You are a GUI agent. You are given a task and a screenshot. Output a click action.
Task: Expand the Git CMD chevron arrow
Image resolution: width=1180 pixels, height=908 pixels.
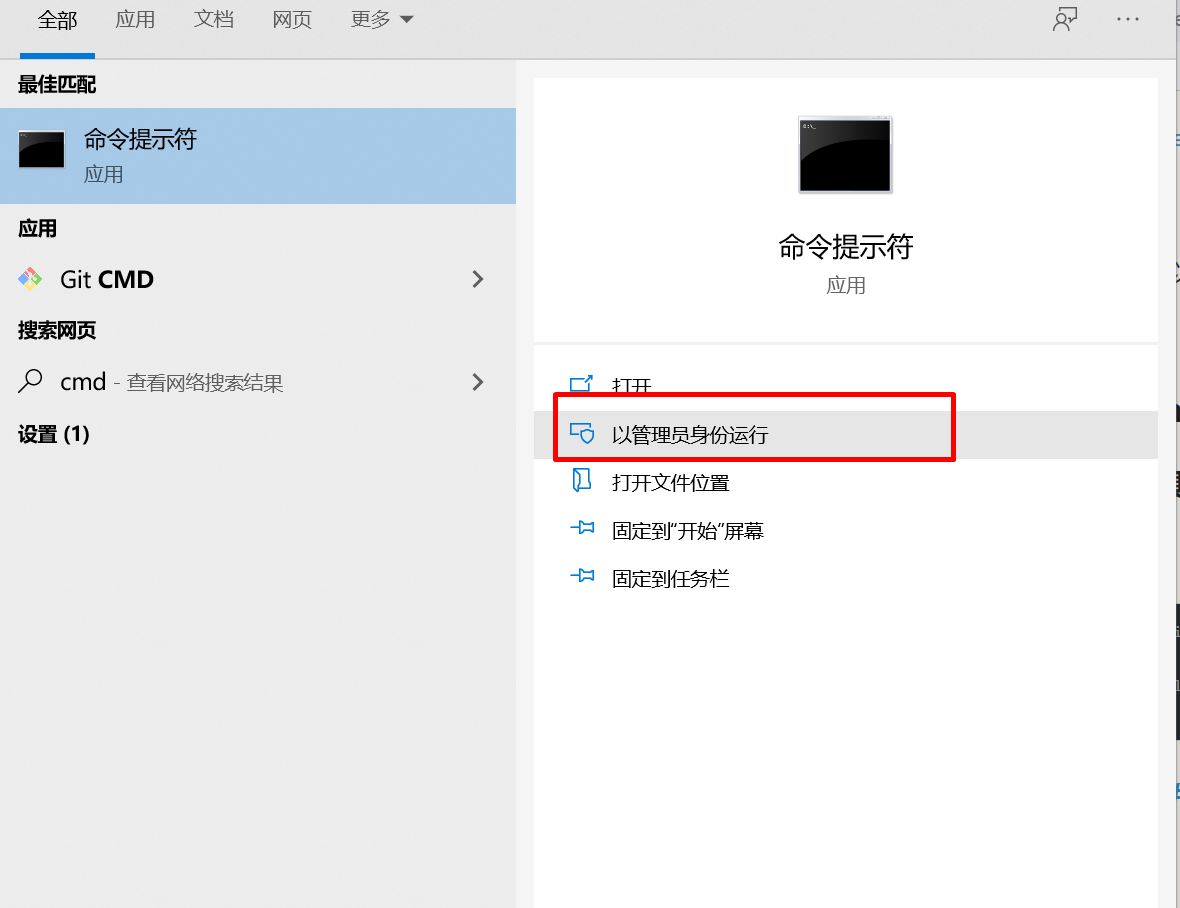tap(478, 280)
